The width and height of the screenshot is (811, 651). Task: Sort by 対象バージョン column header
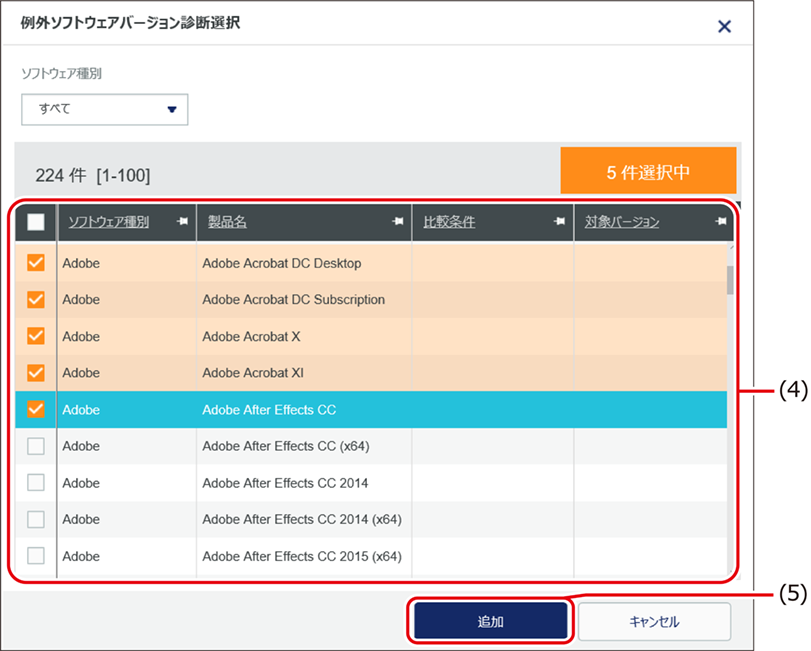pyautogui.click(x=622, y=222)
